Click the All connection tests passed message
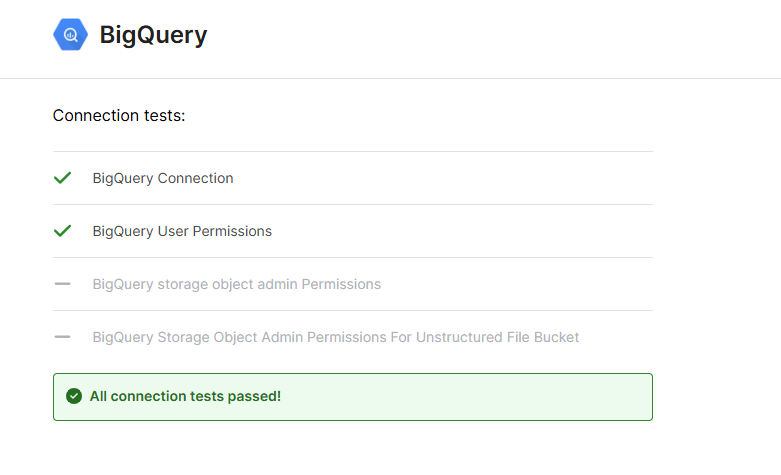781x475 pixels. click(x=185, y=396)
